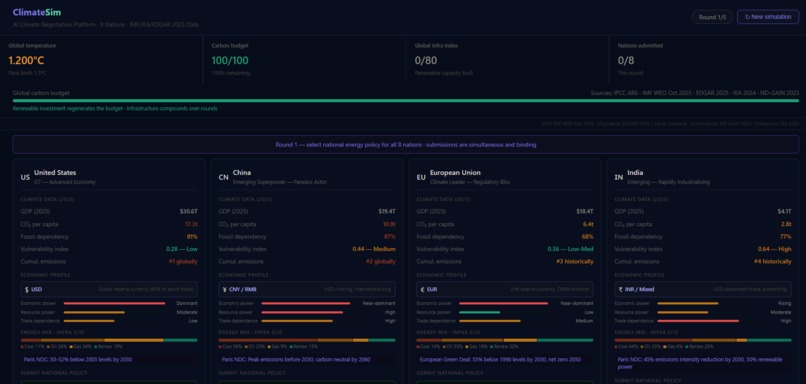Click the '#1 globally' cumulative emissions value
The width and height of the screenshot is (806, 384).
coord(182,262)
